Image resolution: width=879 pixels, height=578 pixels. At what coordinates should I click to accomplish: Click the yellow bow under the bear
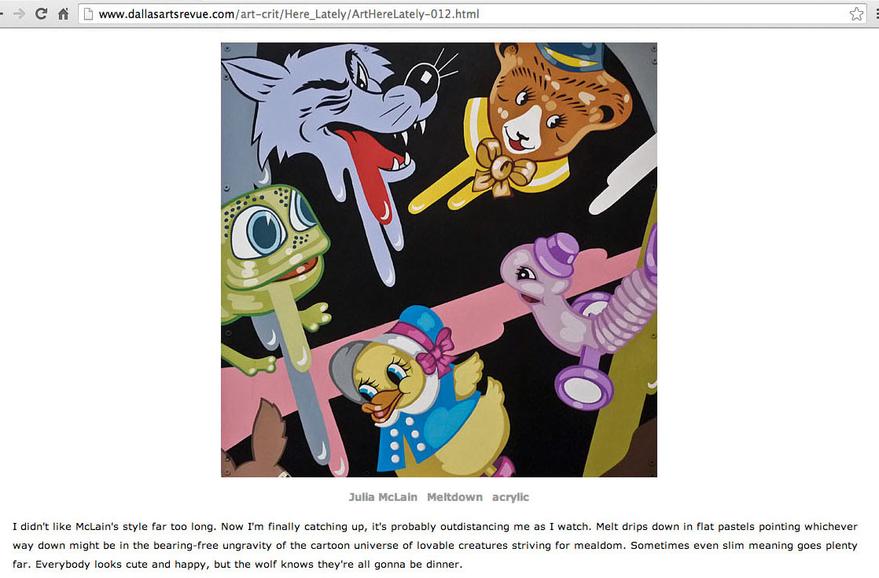pos(501,168)
